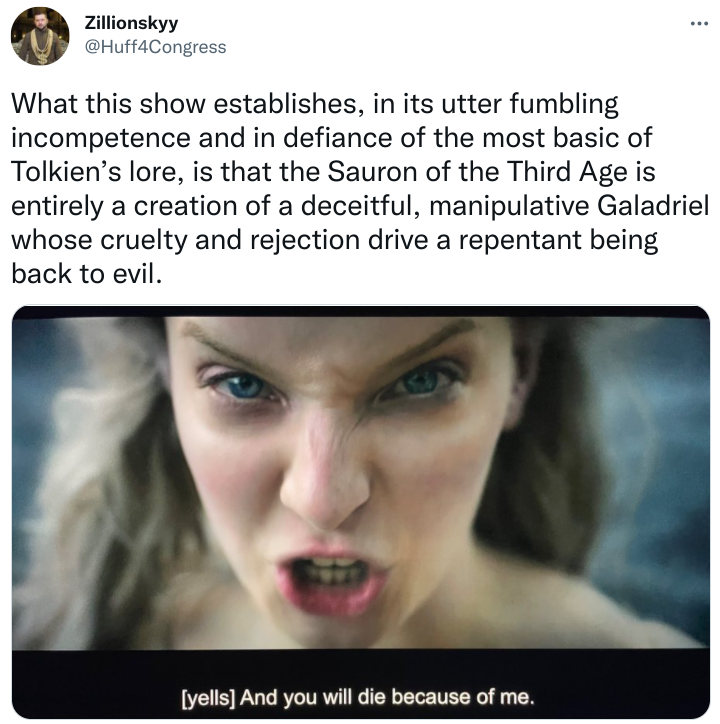720x724 pixels.
Task: Open the attached tweet image
Action: pyautogui.click(x=360, y=512)
